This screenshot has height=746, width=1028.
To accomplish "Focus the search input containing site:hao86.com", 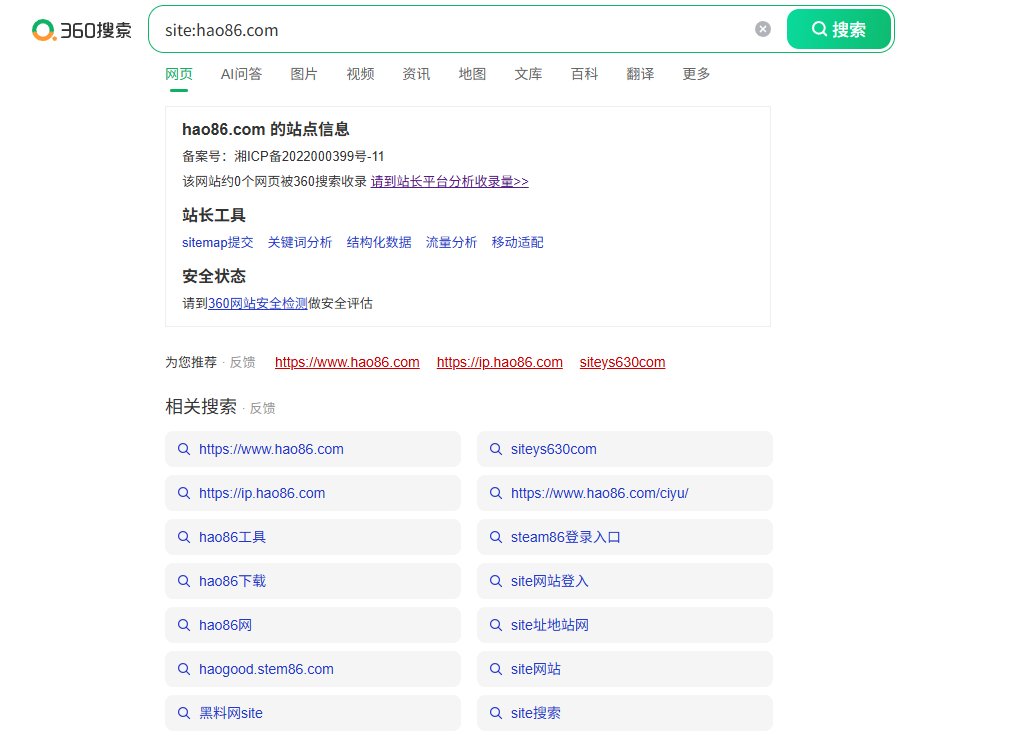I will click(x=452, y=30).
